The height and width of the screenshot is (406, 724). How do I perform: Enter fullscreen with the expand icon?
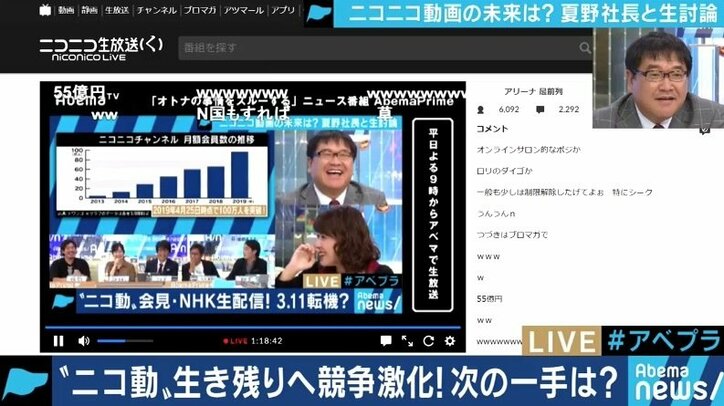coord(407,341)
